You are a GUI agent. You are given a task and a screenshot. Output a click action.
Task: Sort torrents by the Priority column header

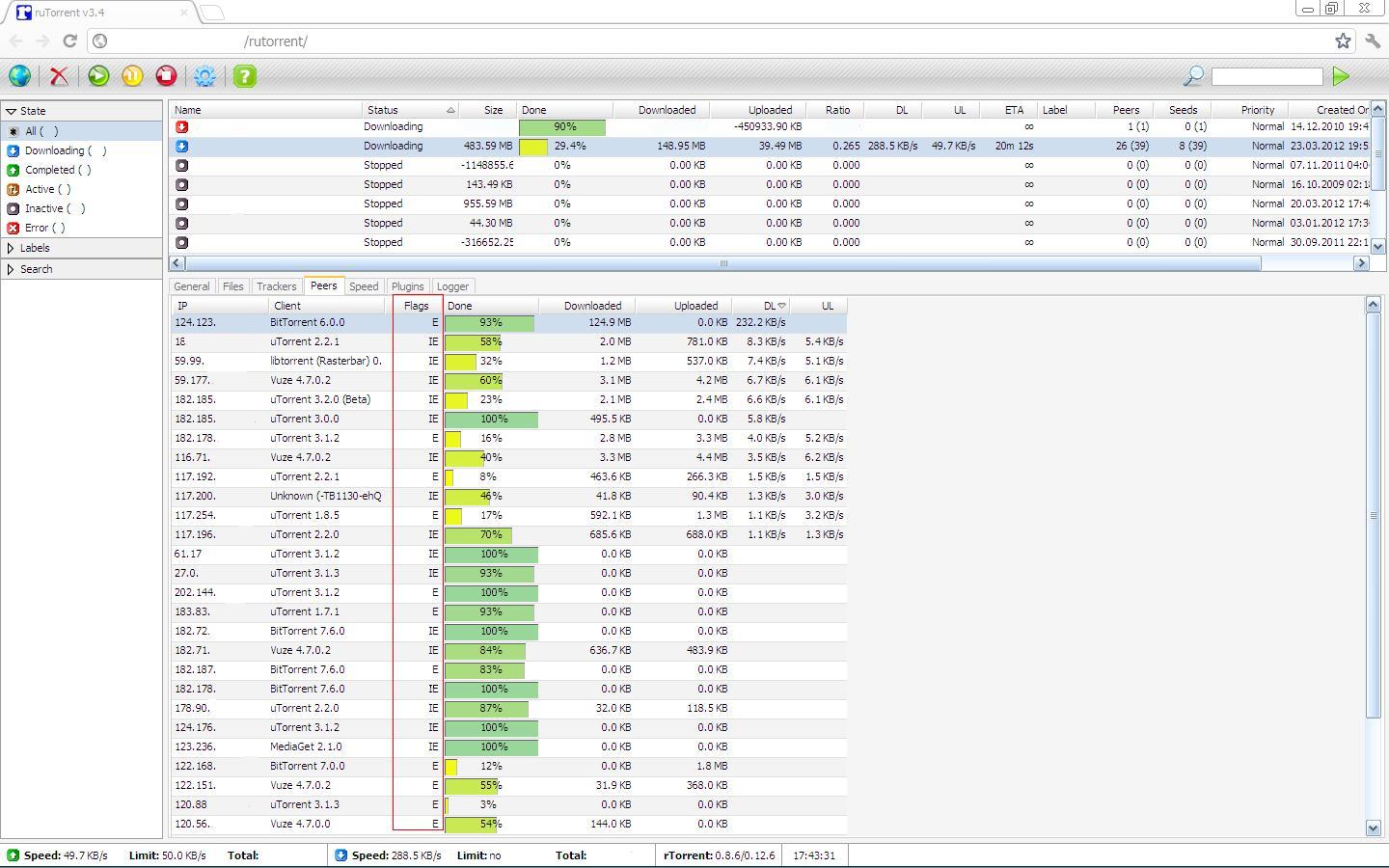click(1250, 110)
